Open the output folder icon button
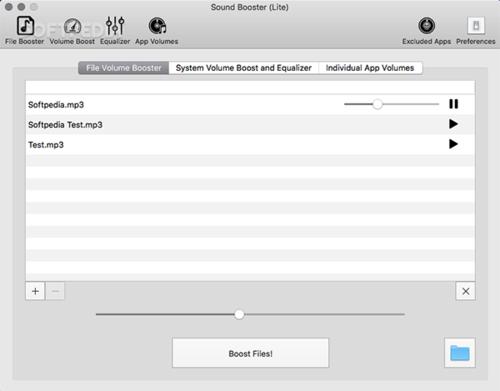 [460, 353]
